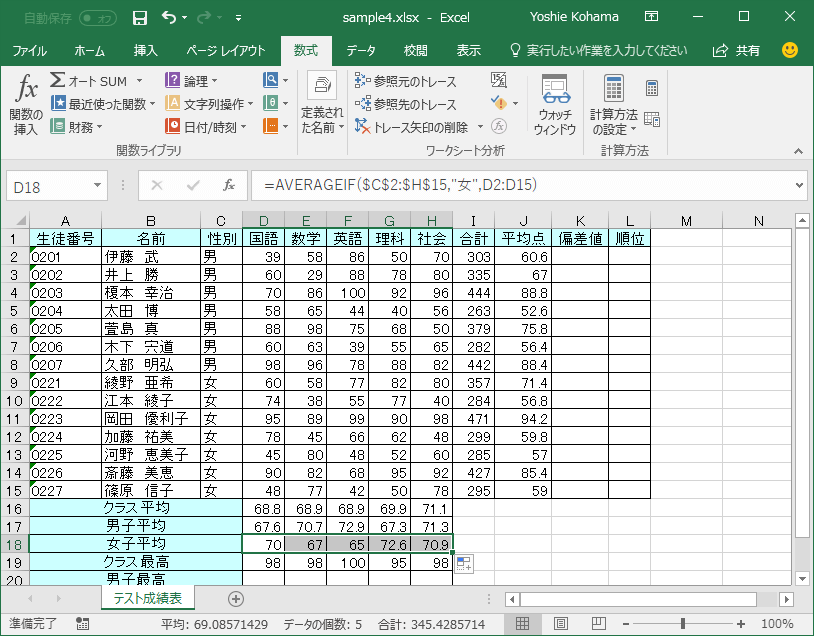Click the Undo arrow icon

(169, 18)
